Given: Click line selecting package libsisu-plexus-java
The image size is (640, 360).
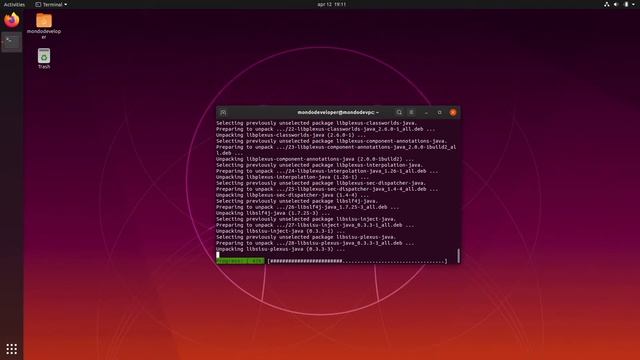Looking at the screenshot, I should [x=306, y=237].
